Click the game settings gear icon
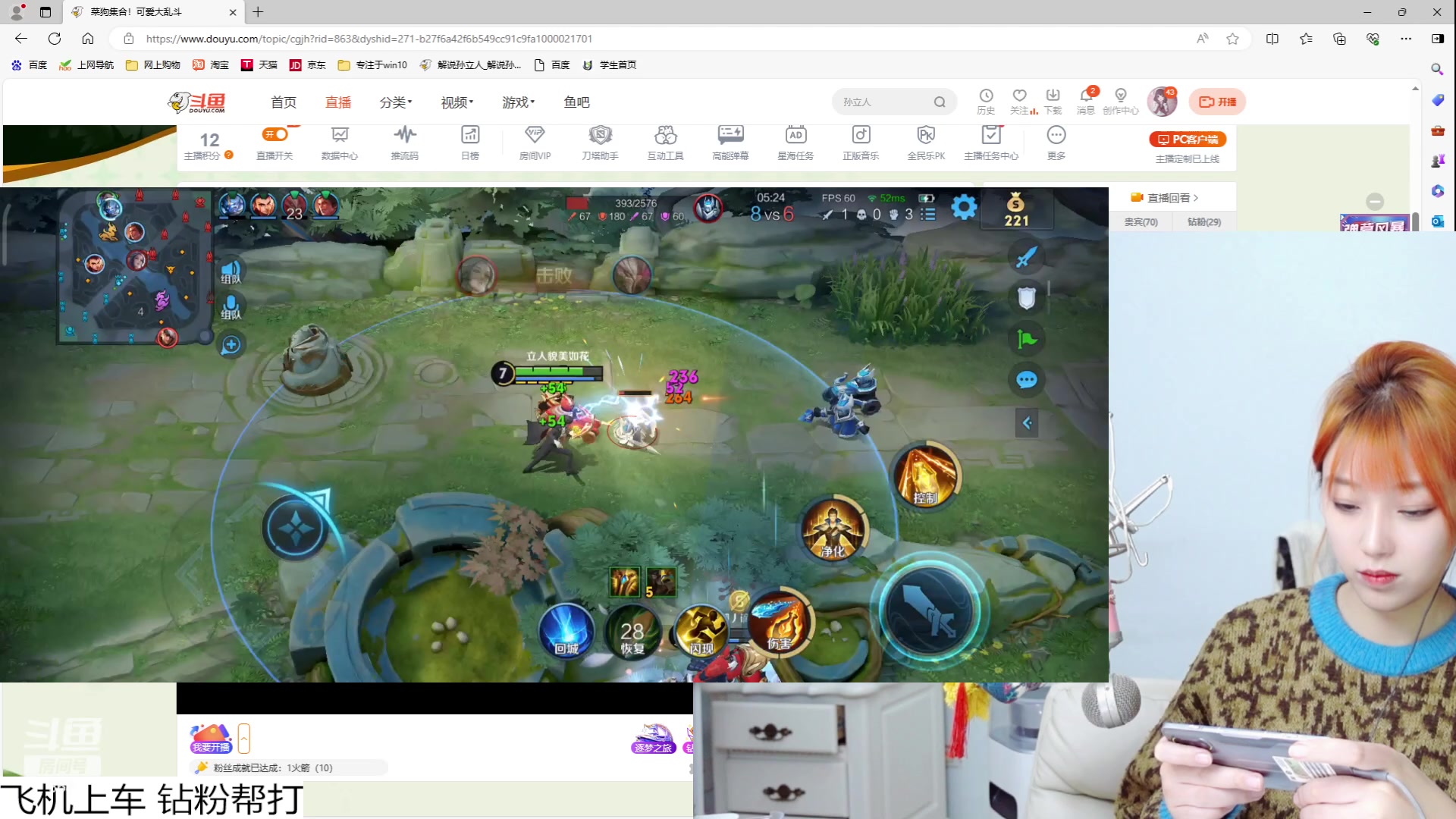The image size is (1456, 819). [964, 207]
